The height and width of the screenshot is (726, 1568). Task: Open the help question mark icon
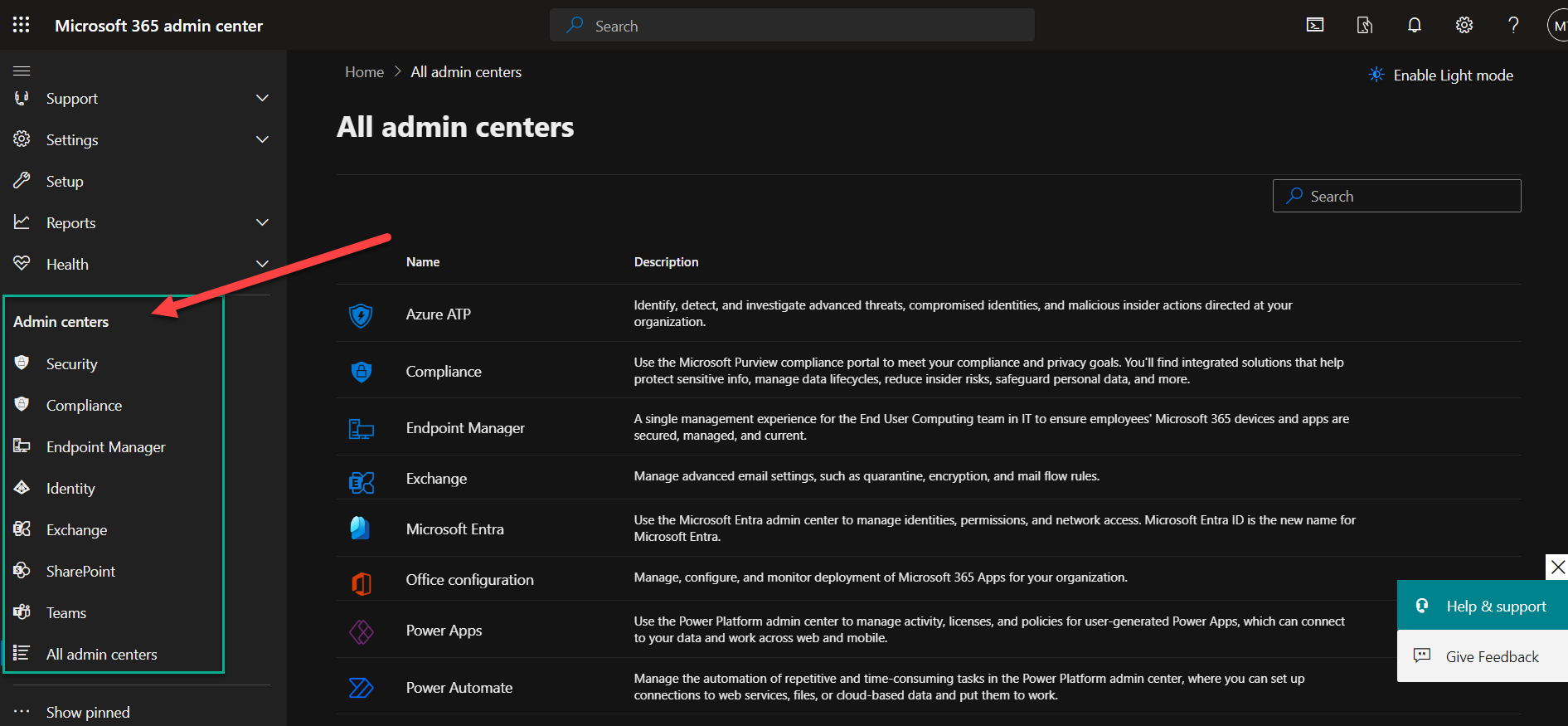coord(1513,25)
